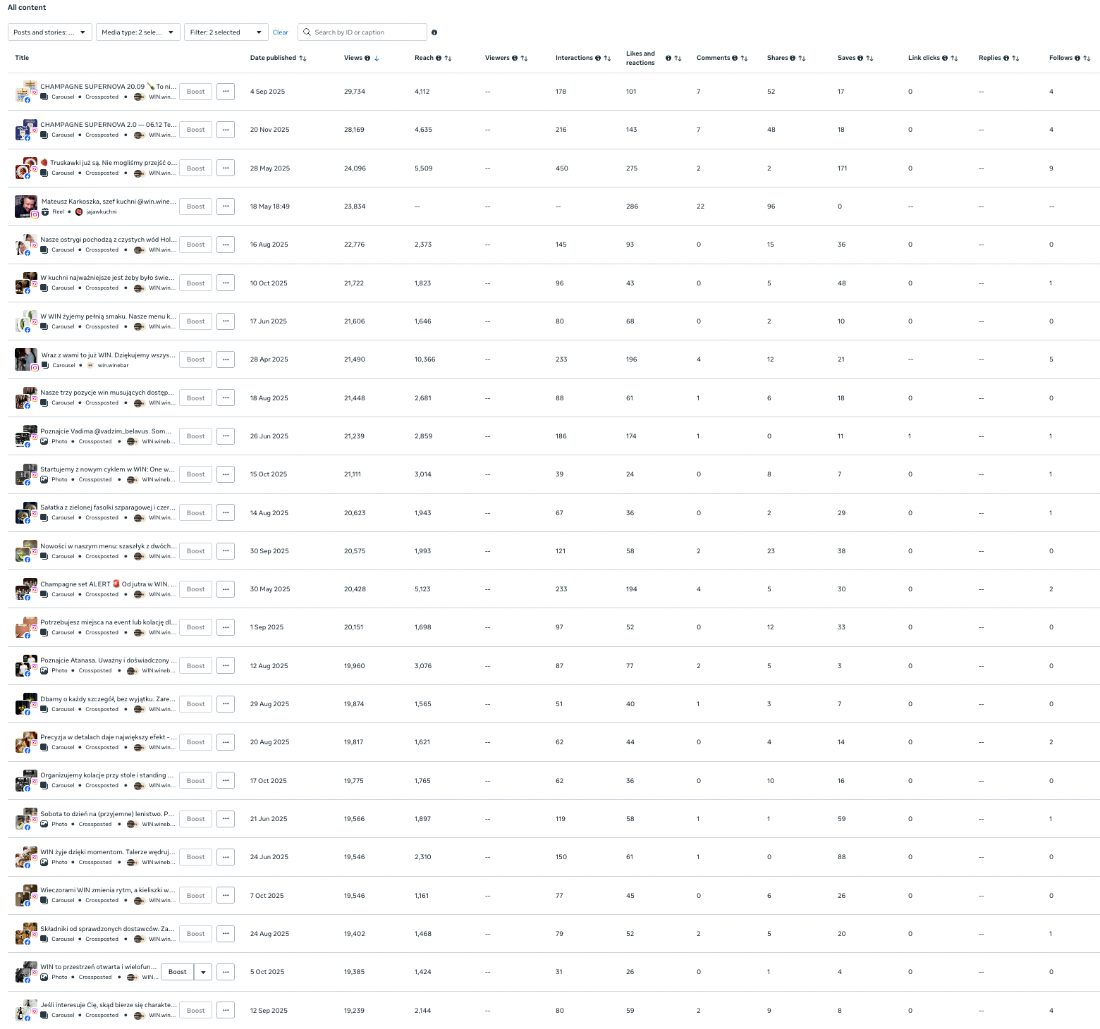Open more options for Truskawki już są post
Screen dimensions: 1100x1029
225,168
